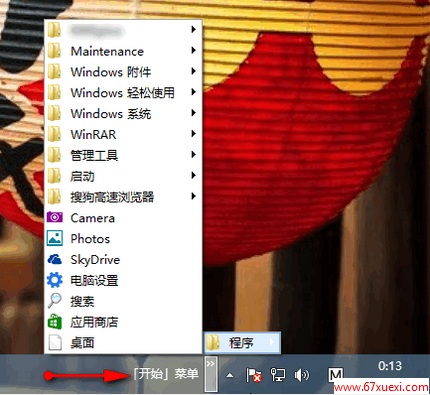Screen dimensions: 430x395
Task: Click the WinRAR folder icon
Action: (x=54, y=134)
